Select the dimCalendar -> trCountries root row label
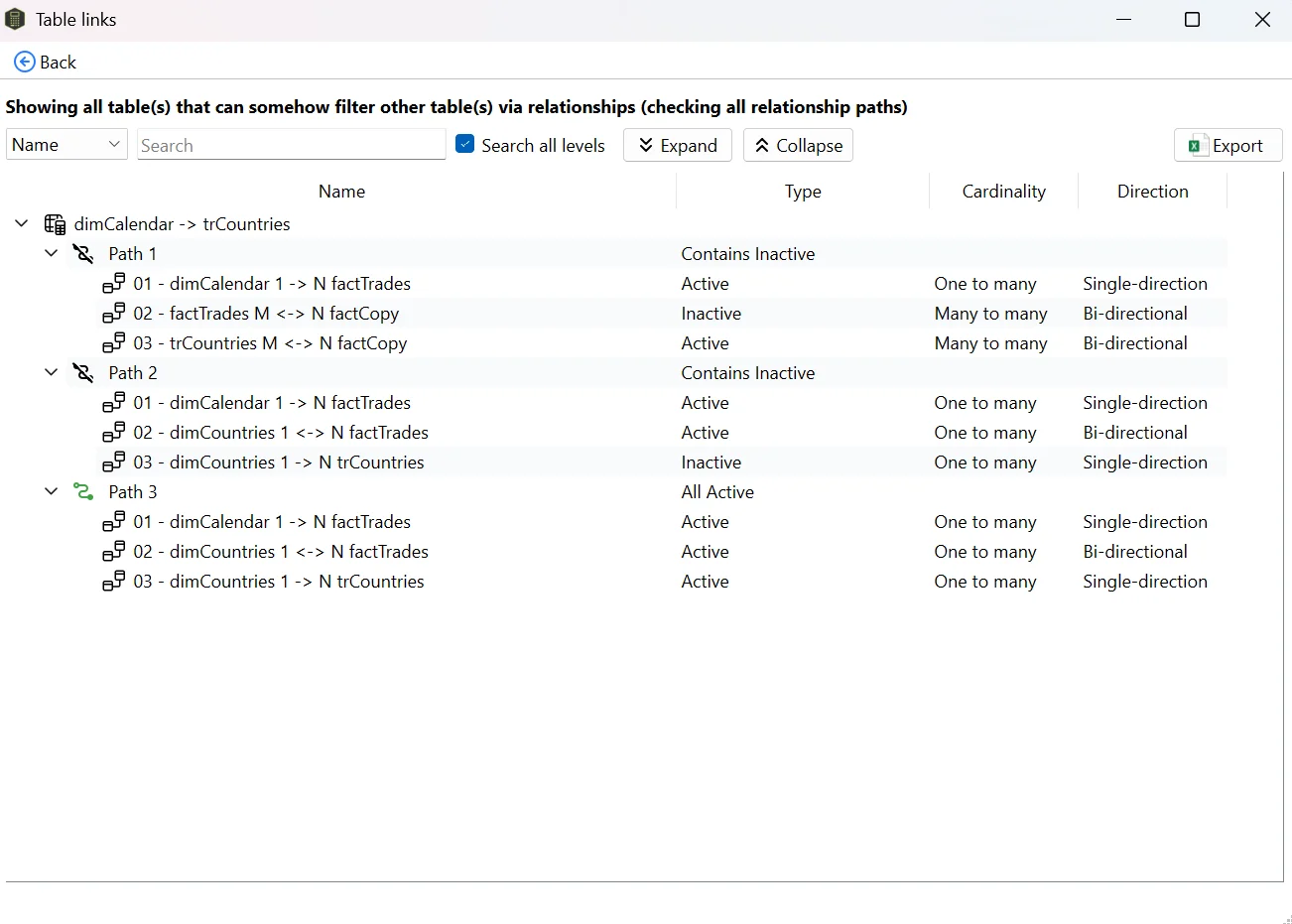Viewport: 1292px width, 924px height. click(x=182, y=224)
